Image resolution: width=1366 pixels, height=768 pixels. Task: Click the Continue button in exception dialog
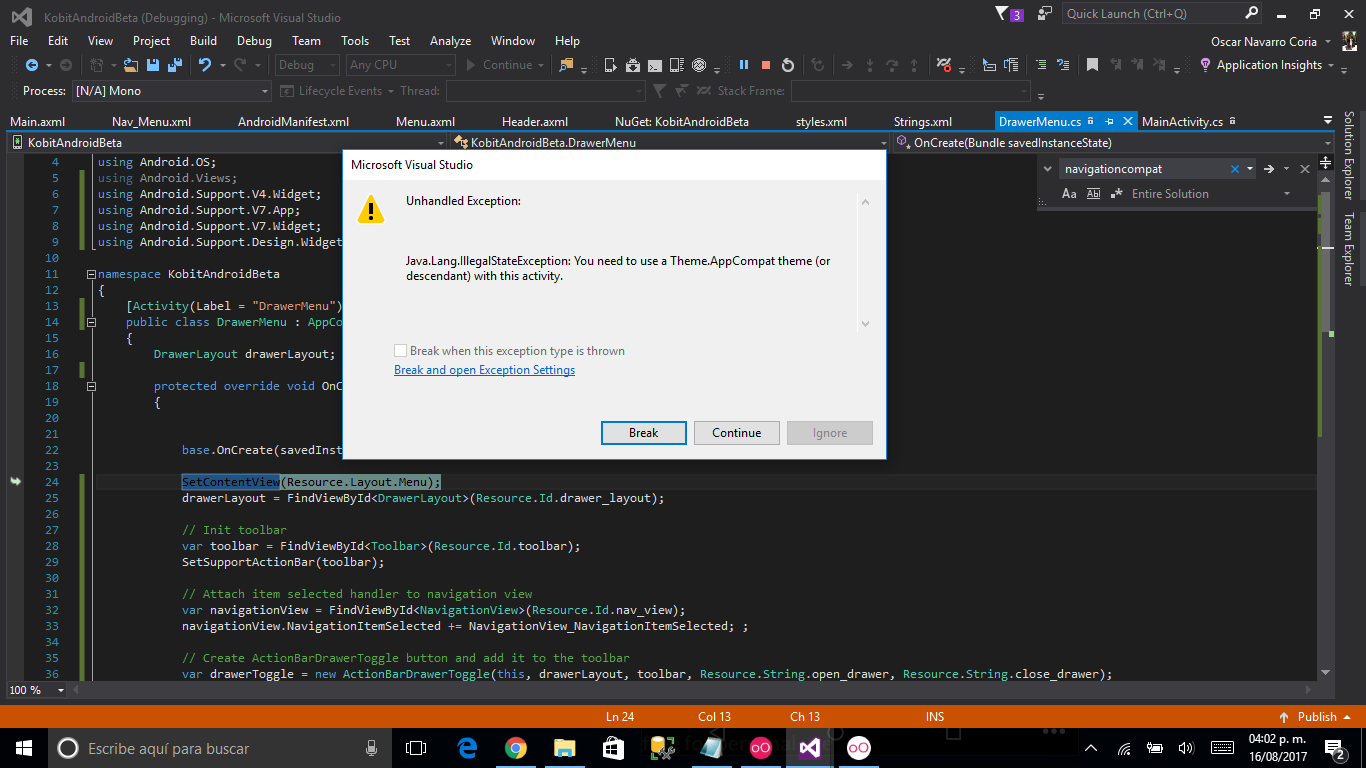click(737, 433)
